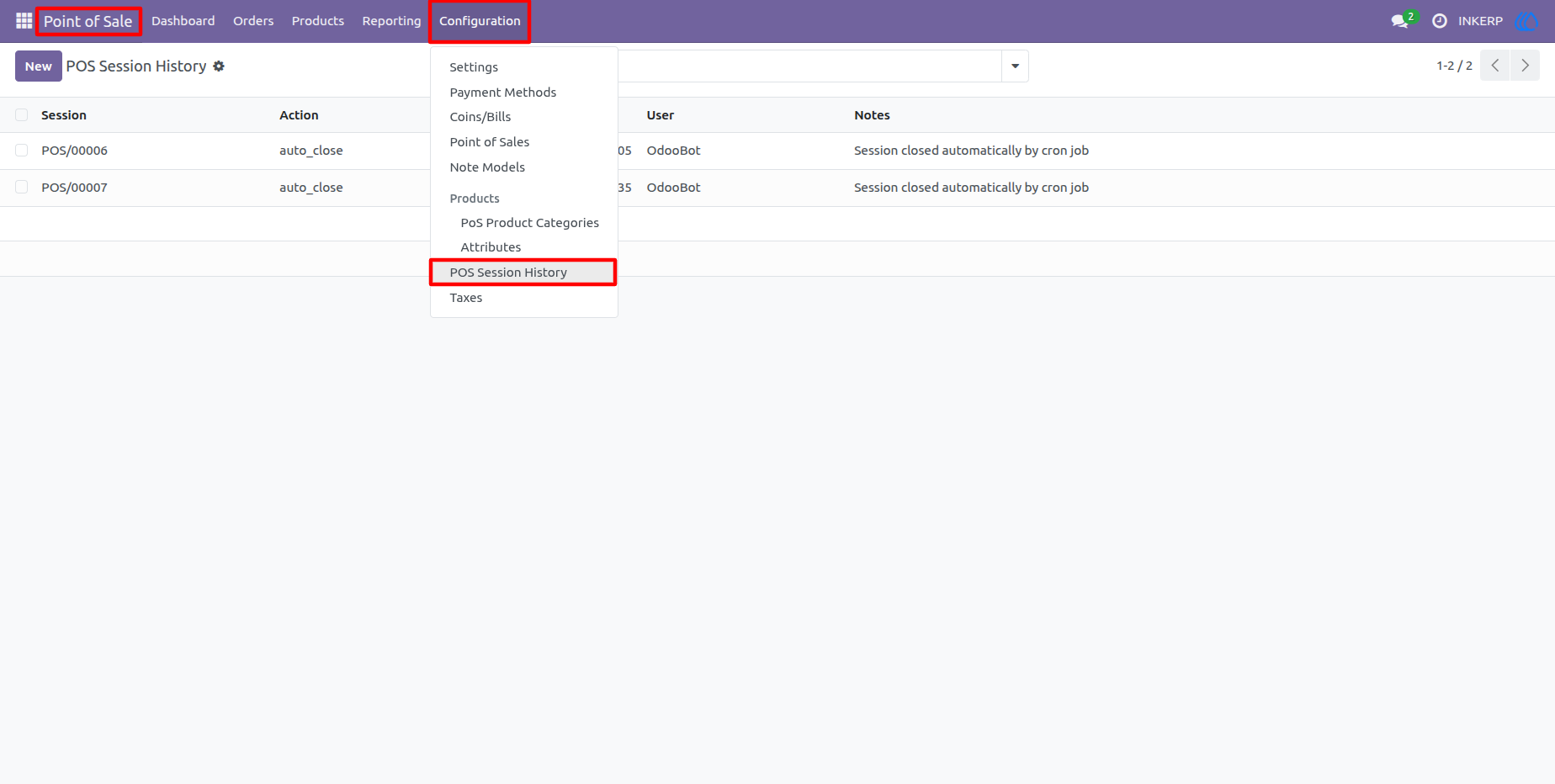1555x784 pixels.
Task: Toggle the select-all checkbox in header
Action: pyautogui.click(x=22, y=115)
